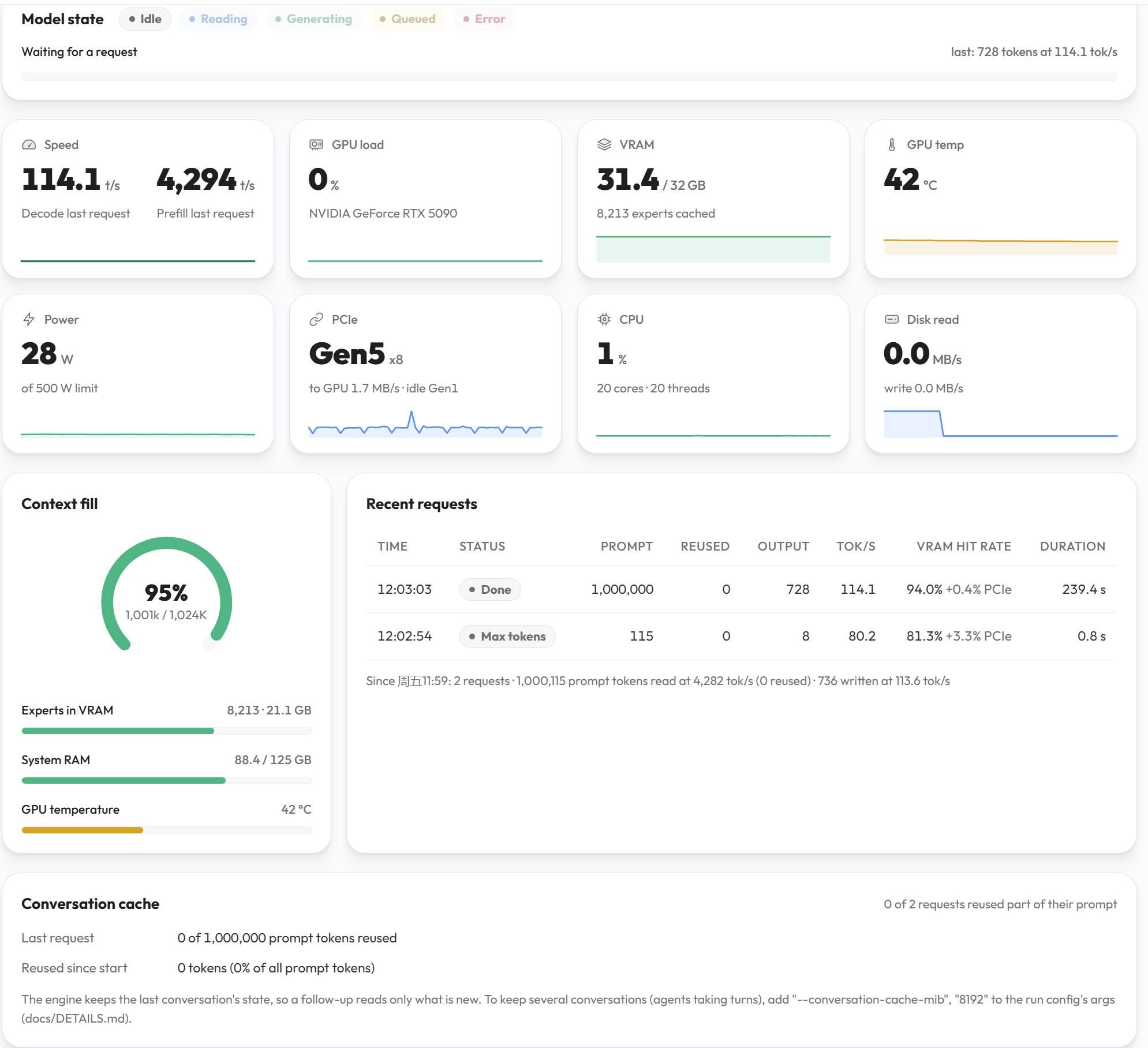Click the GPU temperature orange bar

point(82,830)
